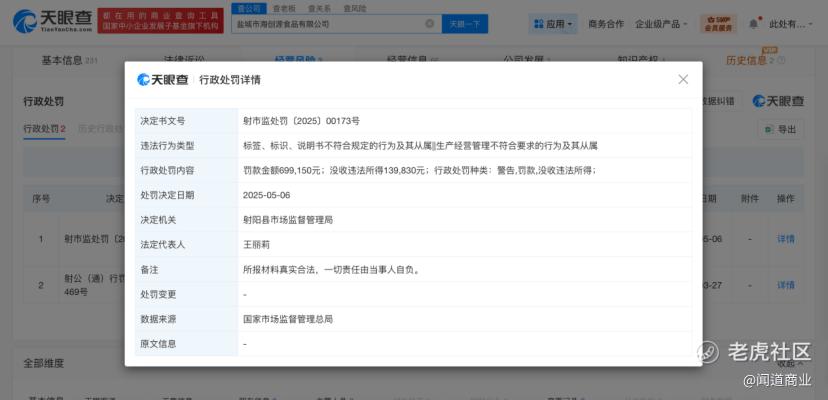Click the 数据纠错 link
828x400 pixels.
[x=718, y=101]
